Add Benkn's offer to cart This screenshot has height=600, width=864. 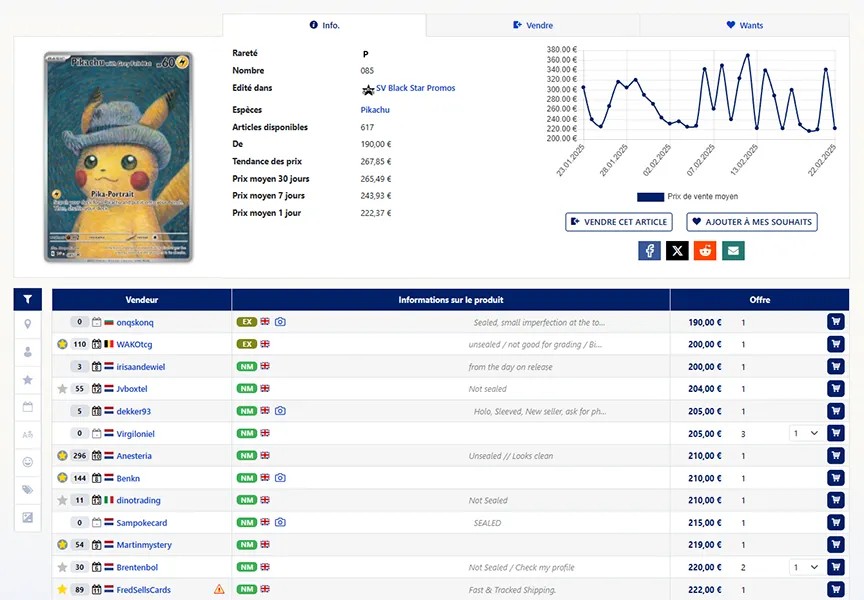click(x=836, y=478)
